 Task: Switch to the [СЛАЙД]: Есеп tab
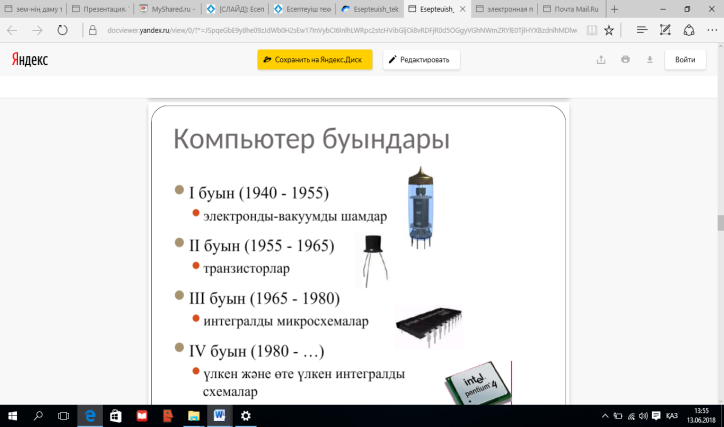pos(236,9)
